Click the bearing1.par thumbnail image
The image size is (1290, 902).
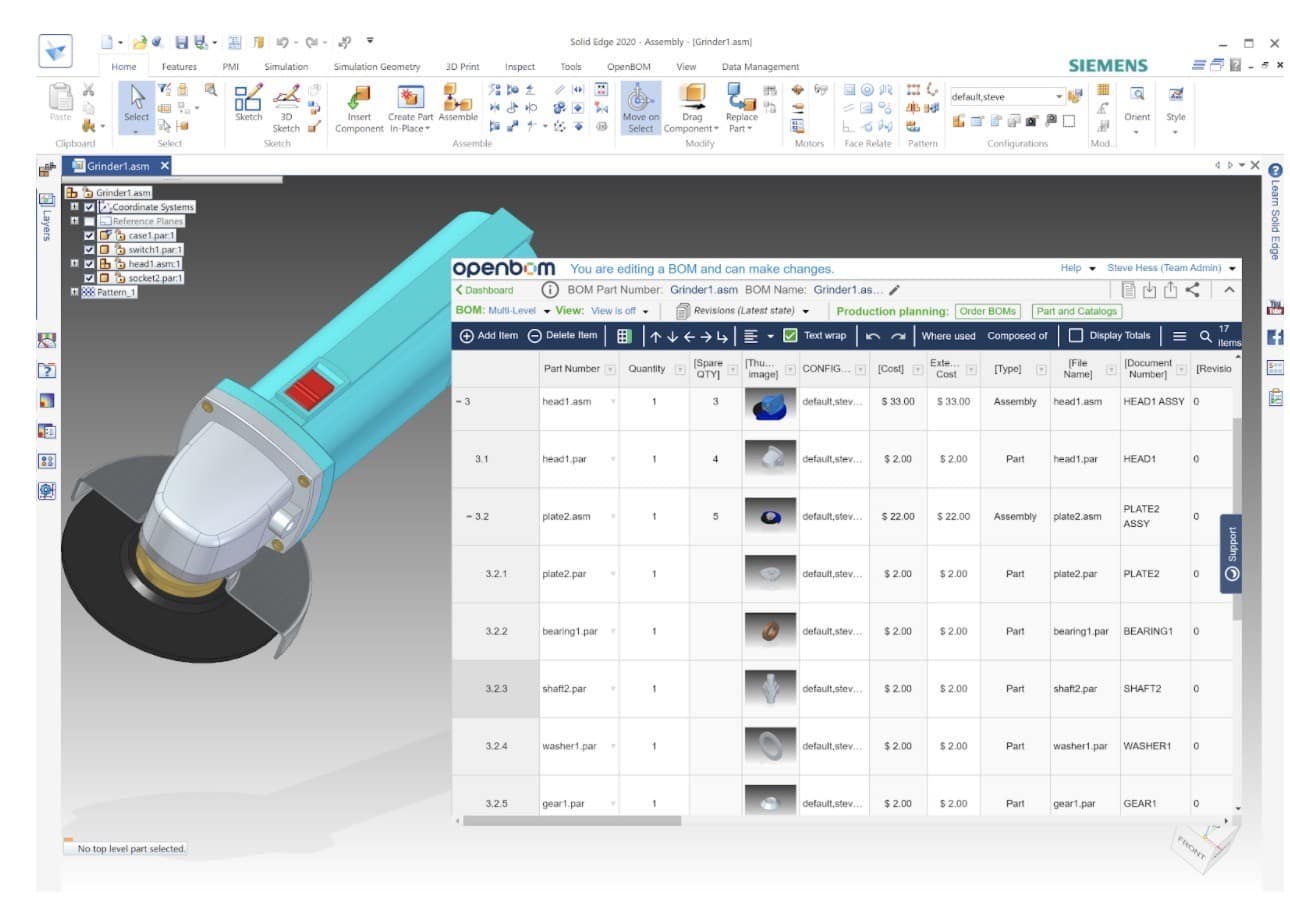(x=771, y=631)
